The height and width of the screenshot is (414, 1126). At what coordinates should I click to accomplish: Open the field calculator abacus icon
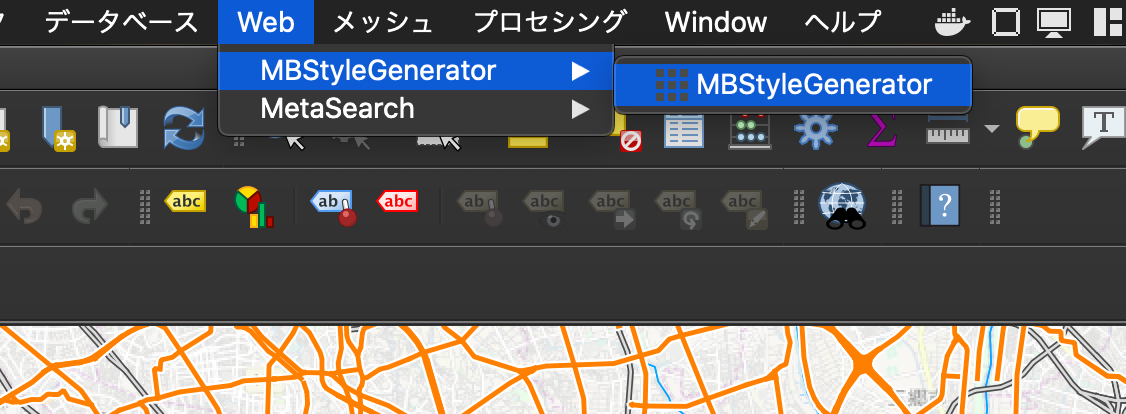point(750,131)
